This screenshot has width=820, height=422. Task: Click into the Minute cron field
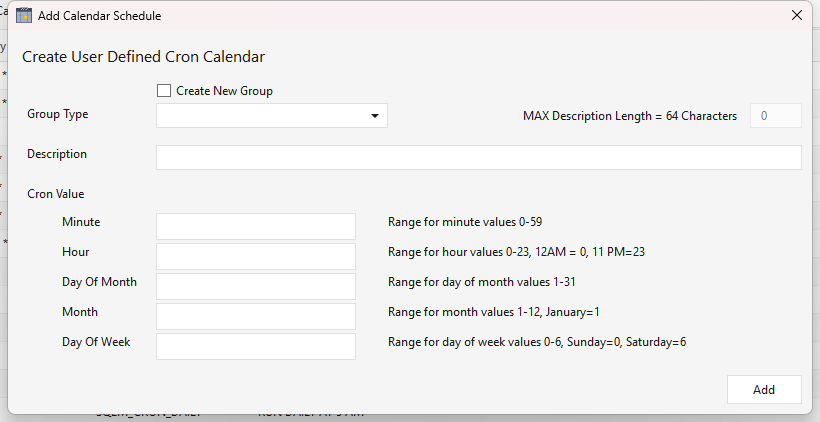pyautogui.click(x=256, y=226)
